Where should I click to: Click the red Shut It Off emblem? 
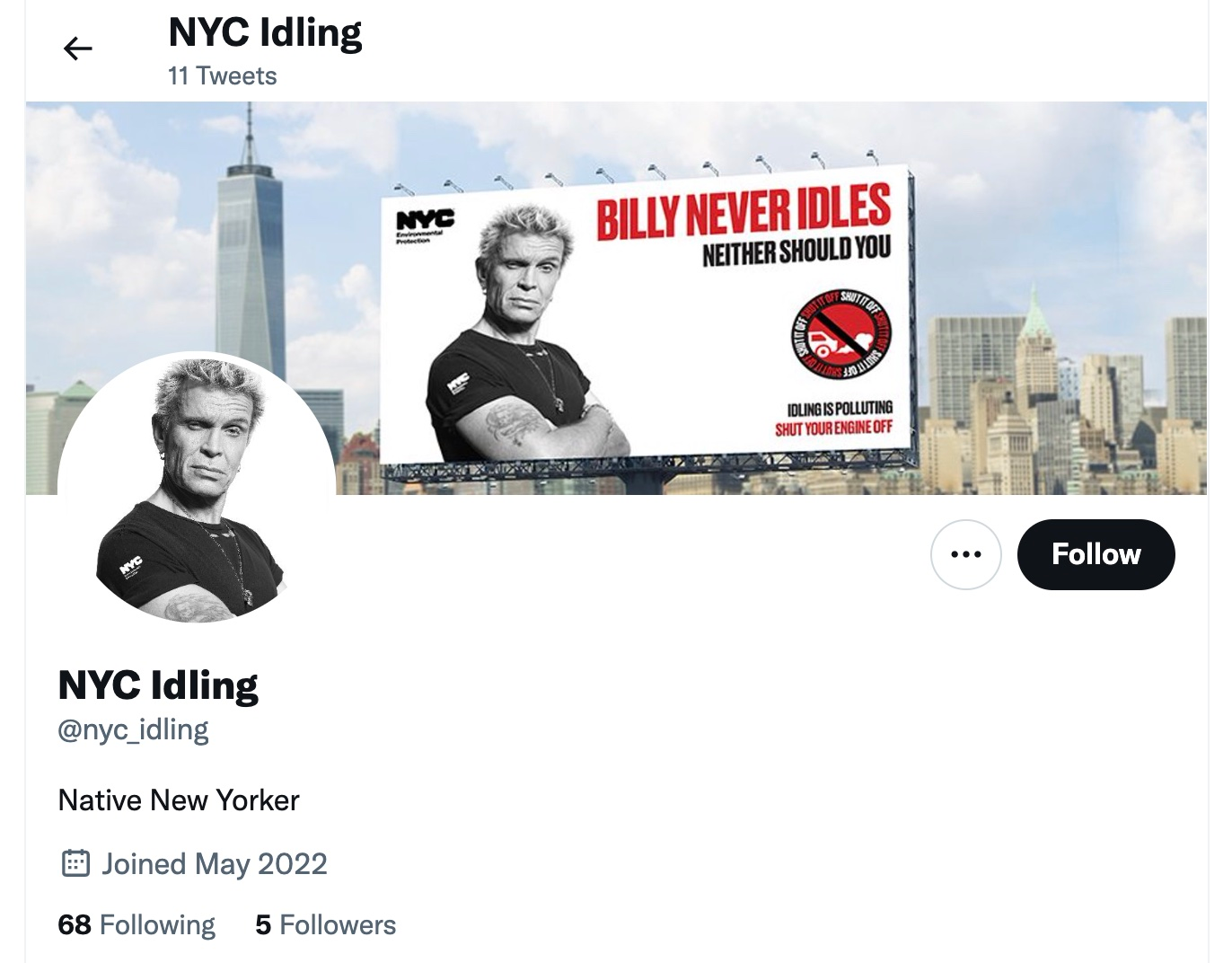coord(841,331)
